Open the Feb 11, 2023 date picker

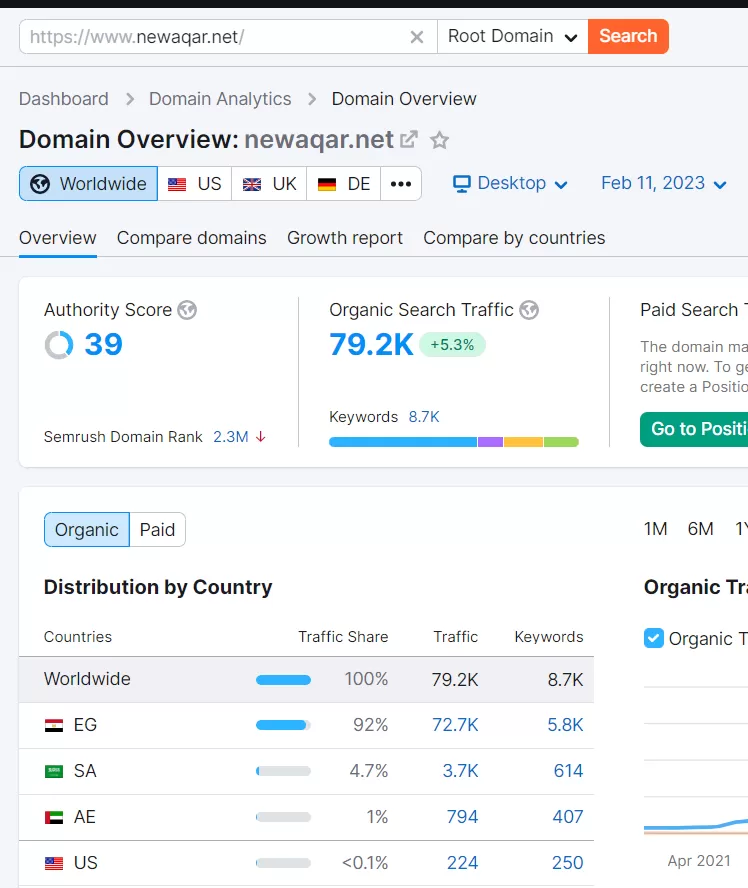pos(664,183)
